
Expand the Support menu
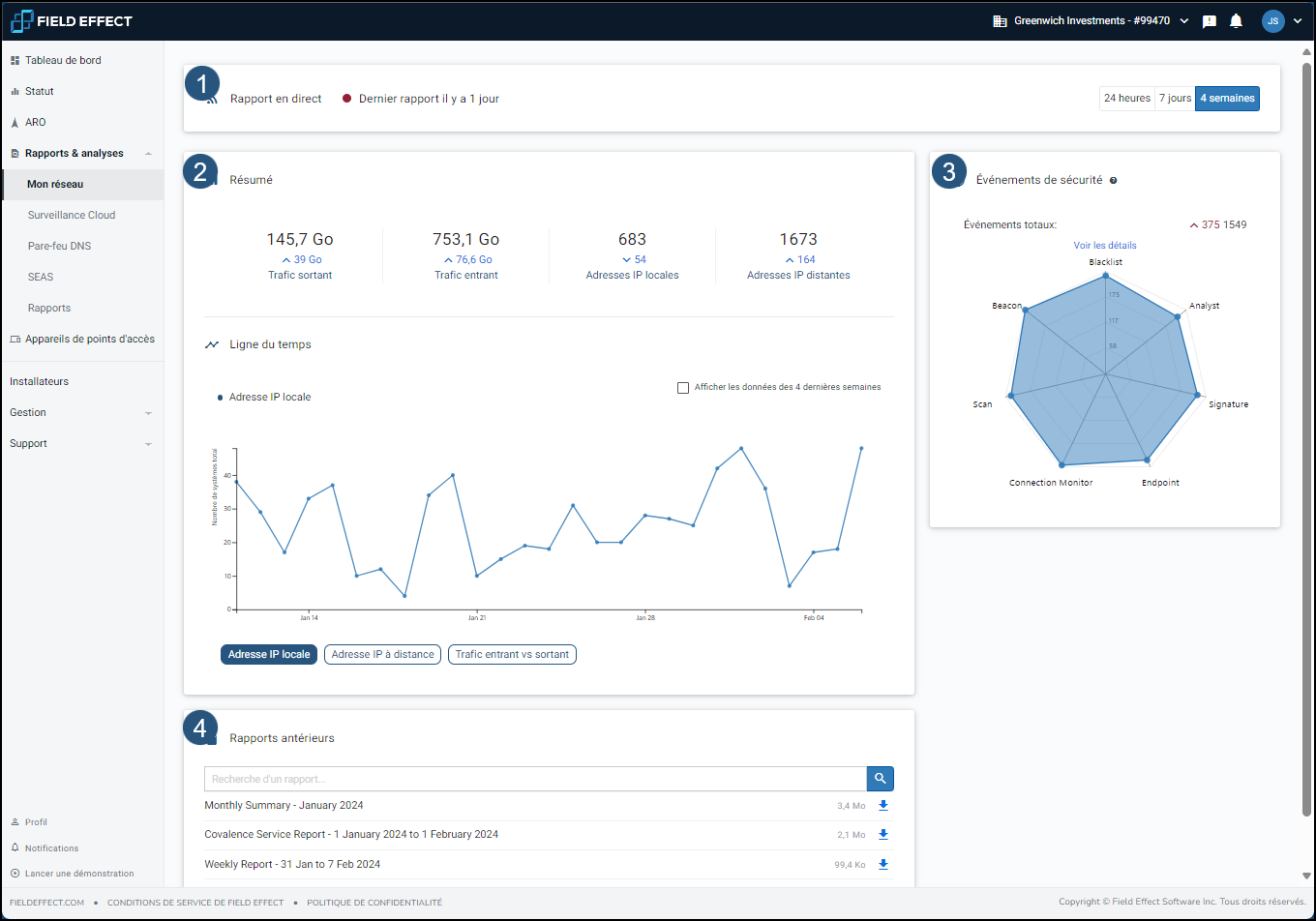[148, 444]
